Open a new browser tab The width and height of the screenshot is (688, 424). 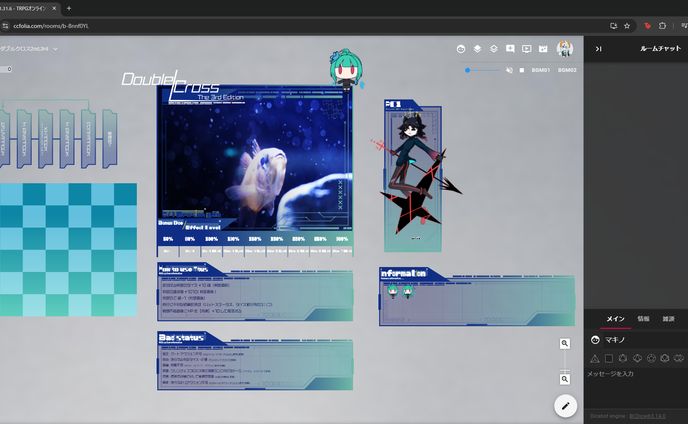coord(69,8)
